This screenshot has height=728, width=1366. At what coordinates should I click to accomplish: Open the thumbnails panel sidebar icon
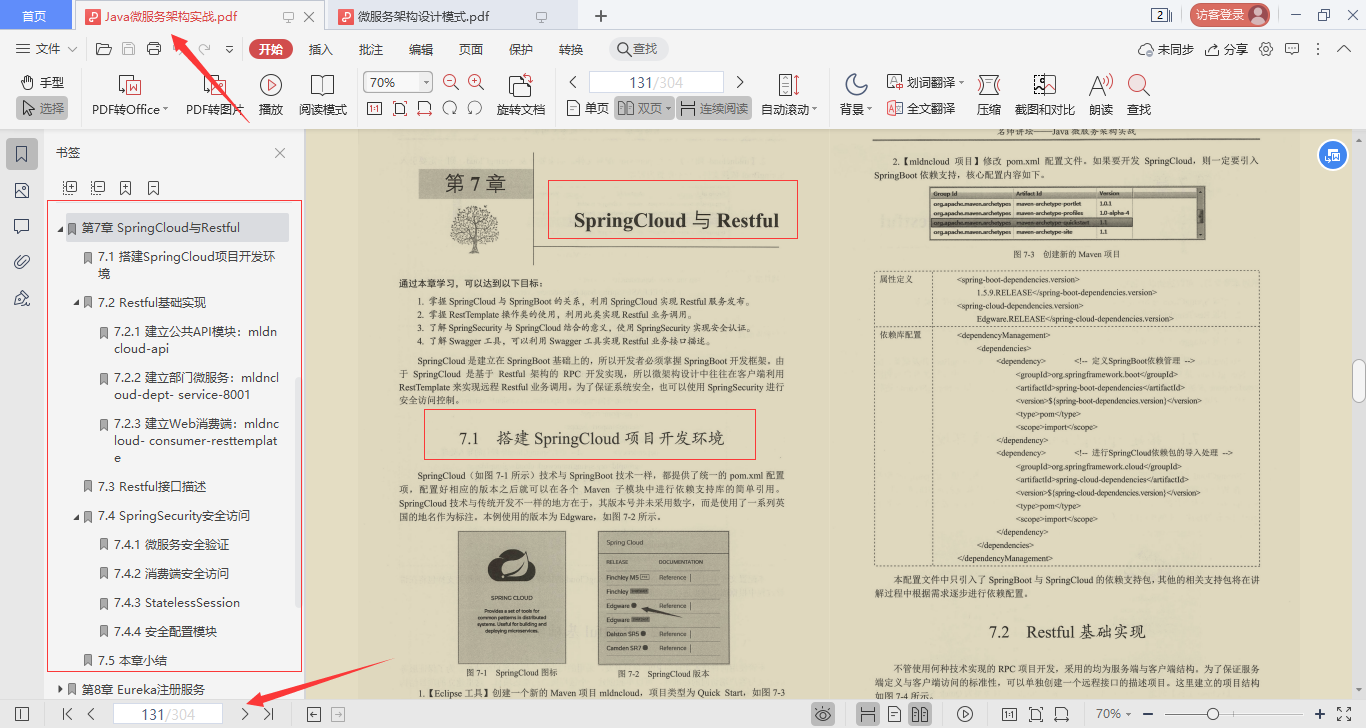click(x=22, y=190)
